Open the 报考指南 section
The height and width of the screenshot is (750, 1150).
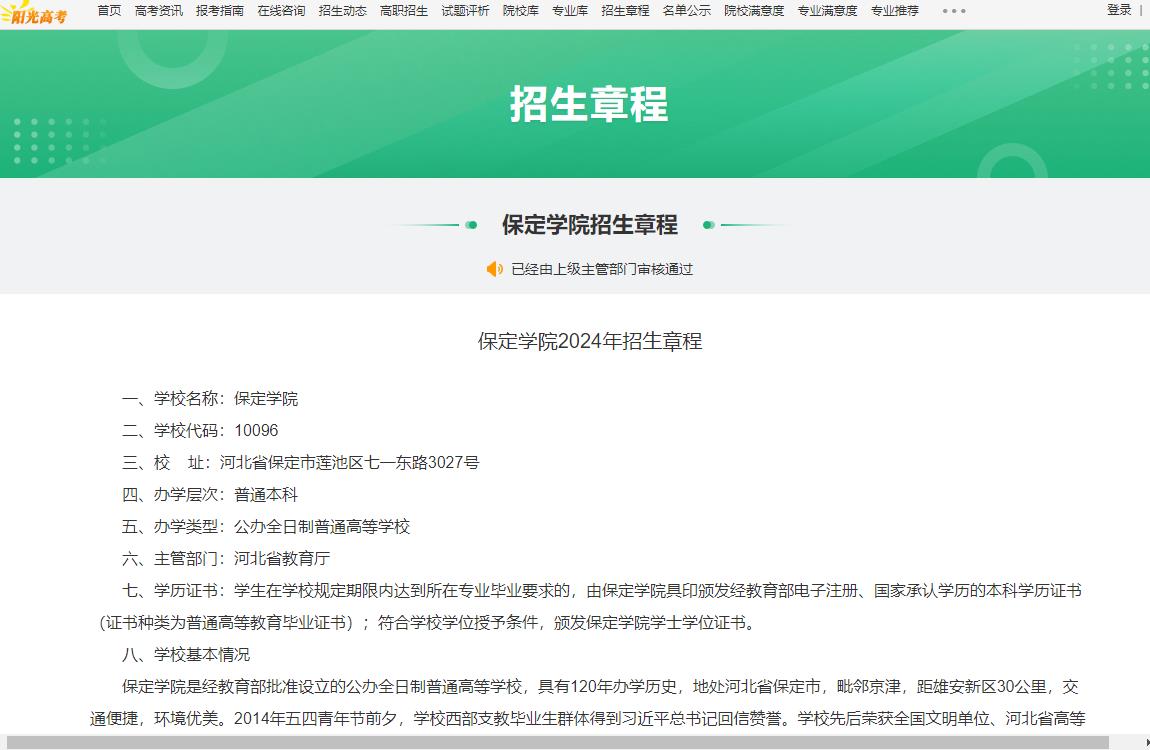tap(222, 11)
